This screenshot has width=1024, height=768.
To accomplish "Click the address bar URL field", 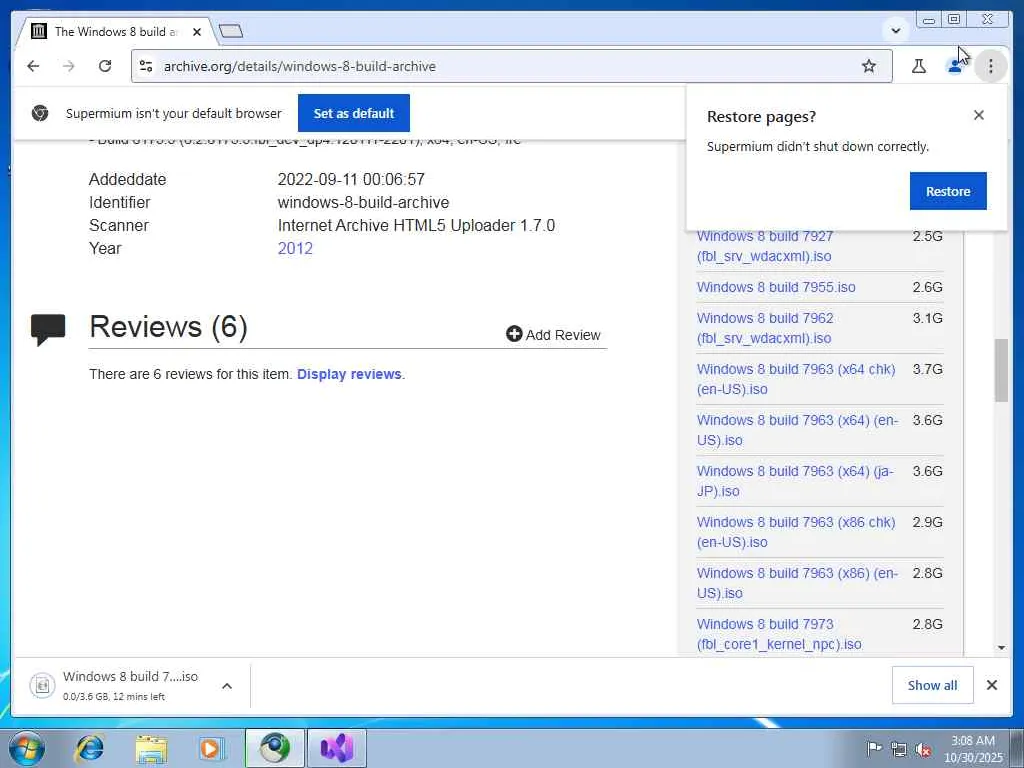I will click(x=509, y=66).
